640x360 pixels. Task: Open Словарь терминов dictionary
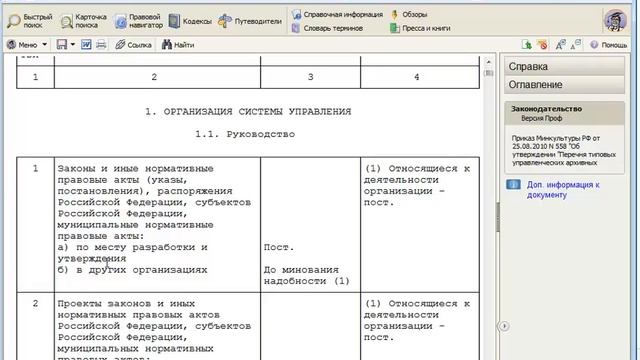(x=327, y=28)
